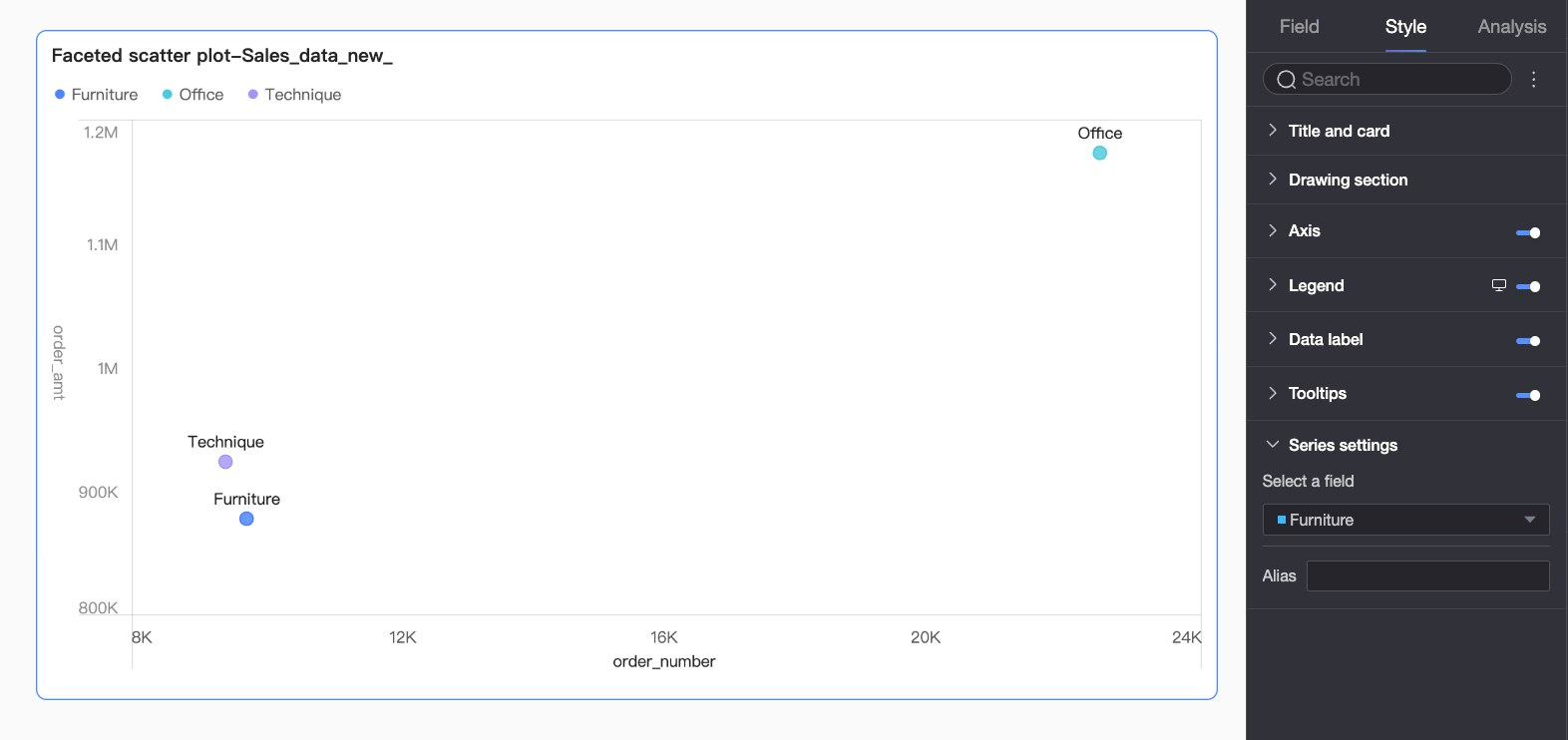Click the 16K x-axis tick
The image size is (1568, 740).
[x=664, y=637]
